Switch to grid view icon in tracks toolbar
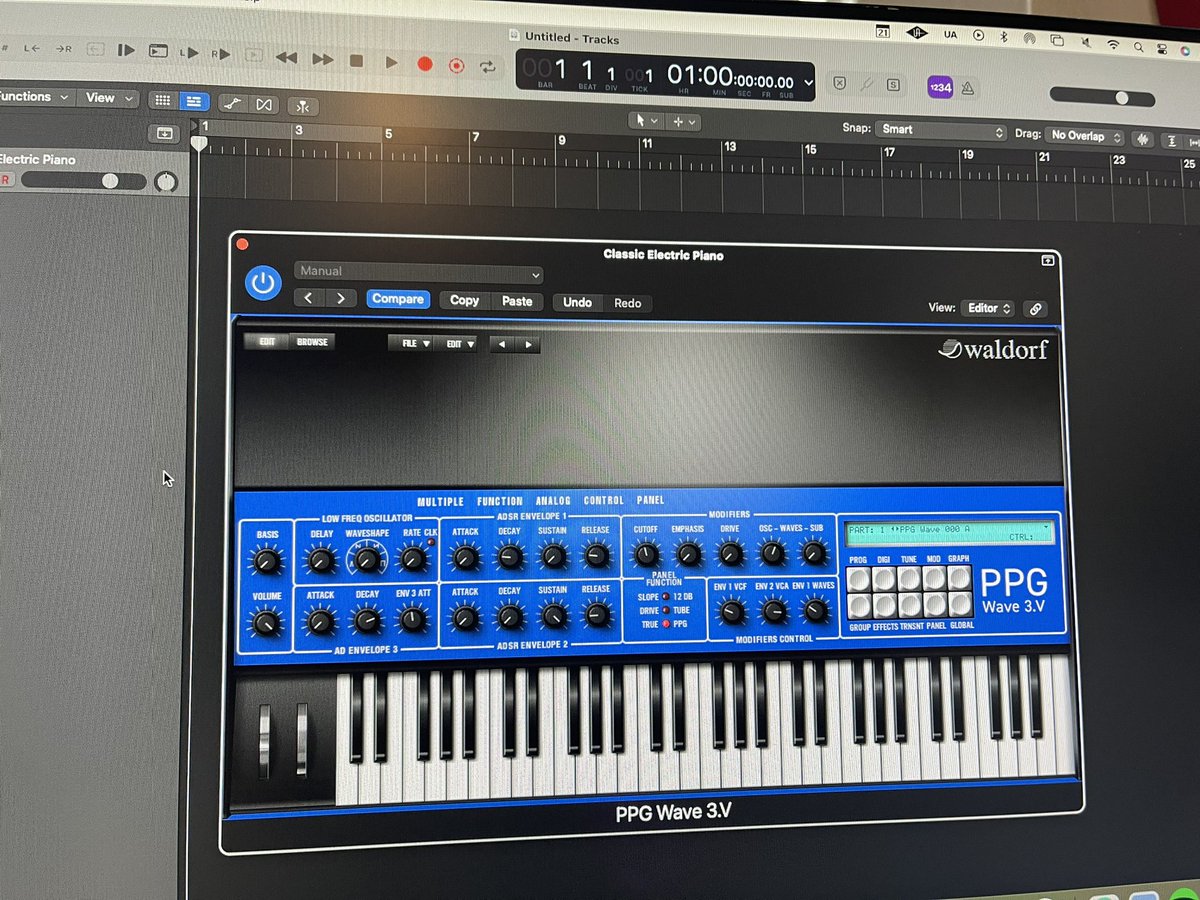 (x=161, y=100)
